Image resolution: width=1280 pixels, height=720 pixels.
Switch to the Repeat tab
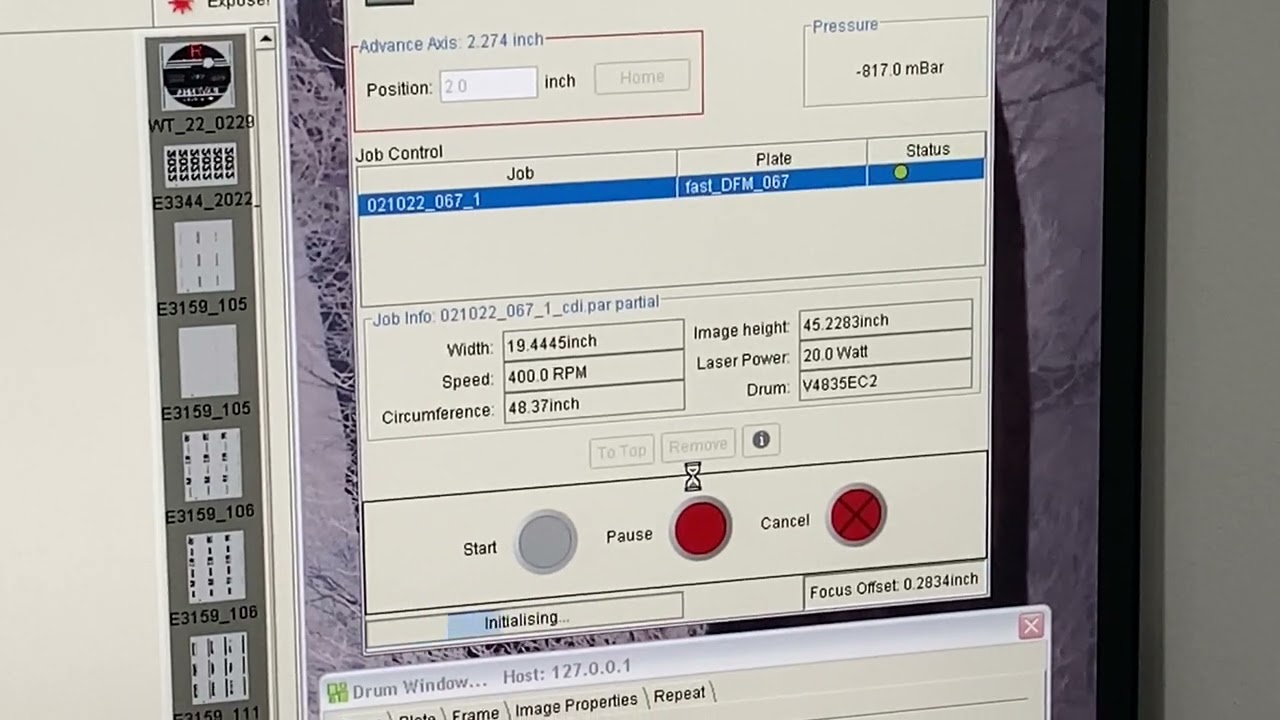click(x=679, y=694)
